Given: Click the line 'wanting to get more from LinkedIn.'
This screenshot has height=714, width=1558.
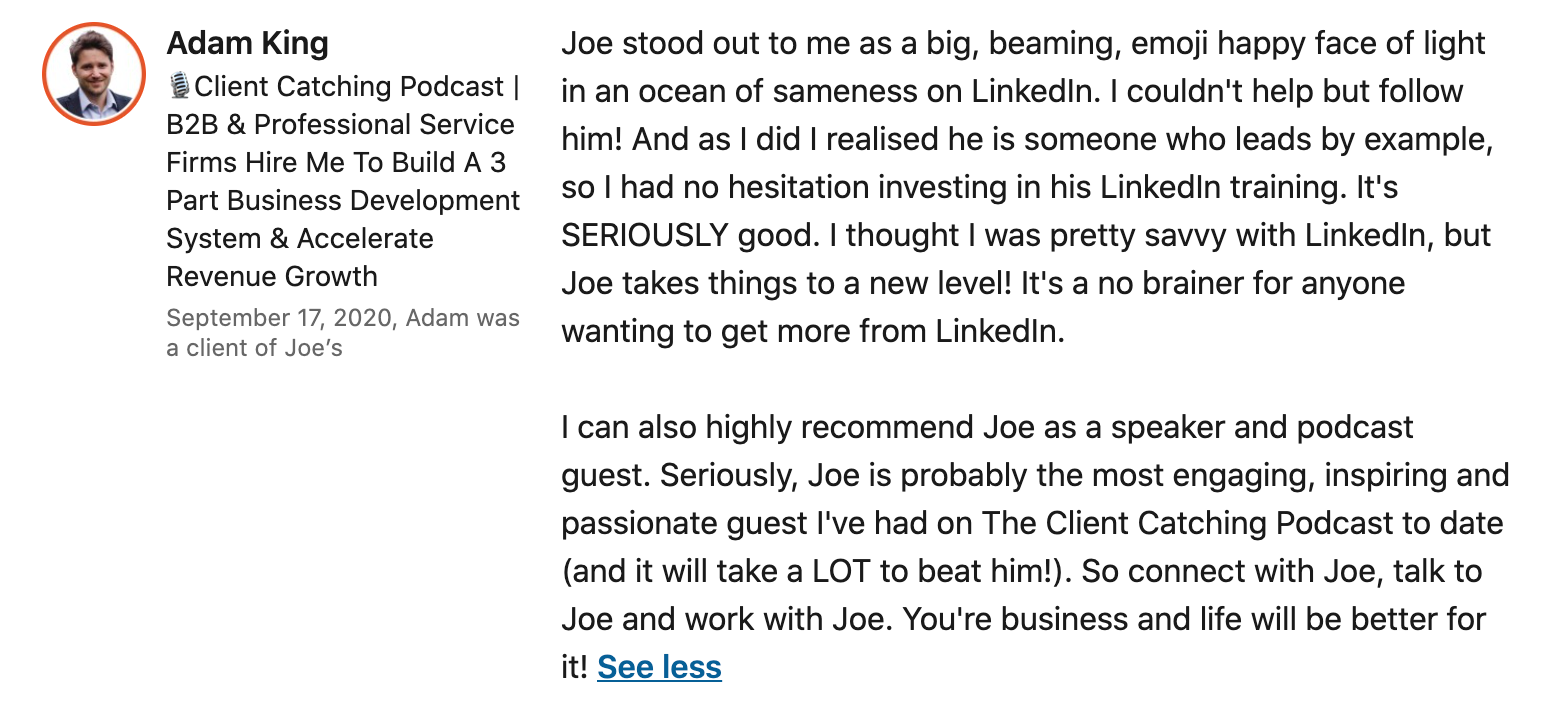Looking at the screenshot, I should (x=813, y=332).
